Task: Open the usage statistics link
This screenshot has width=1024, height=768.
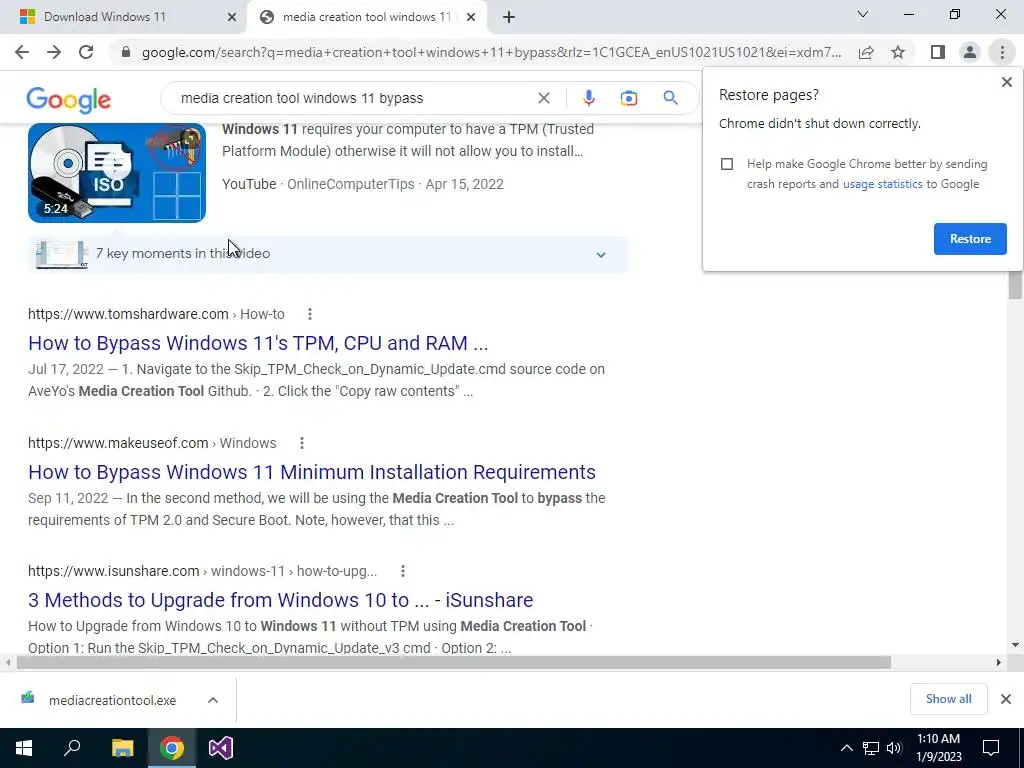Action: [882, 184]
